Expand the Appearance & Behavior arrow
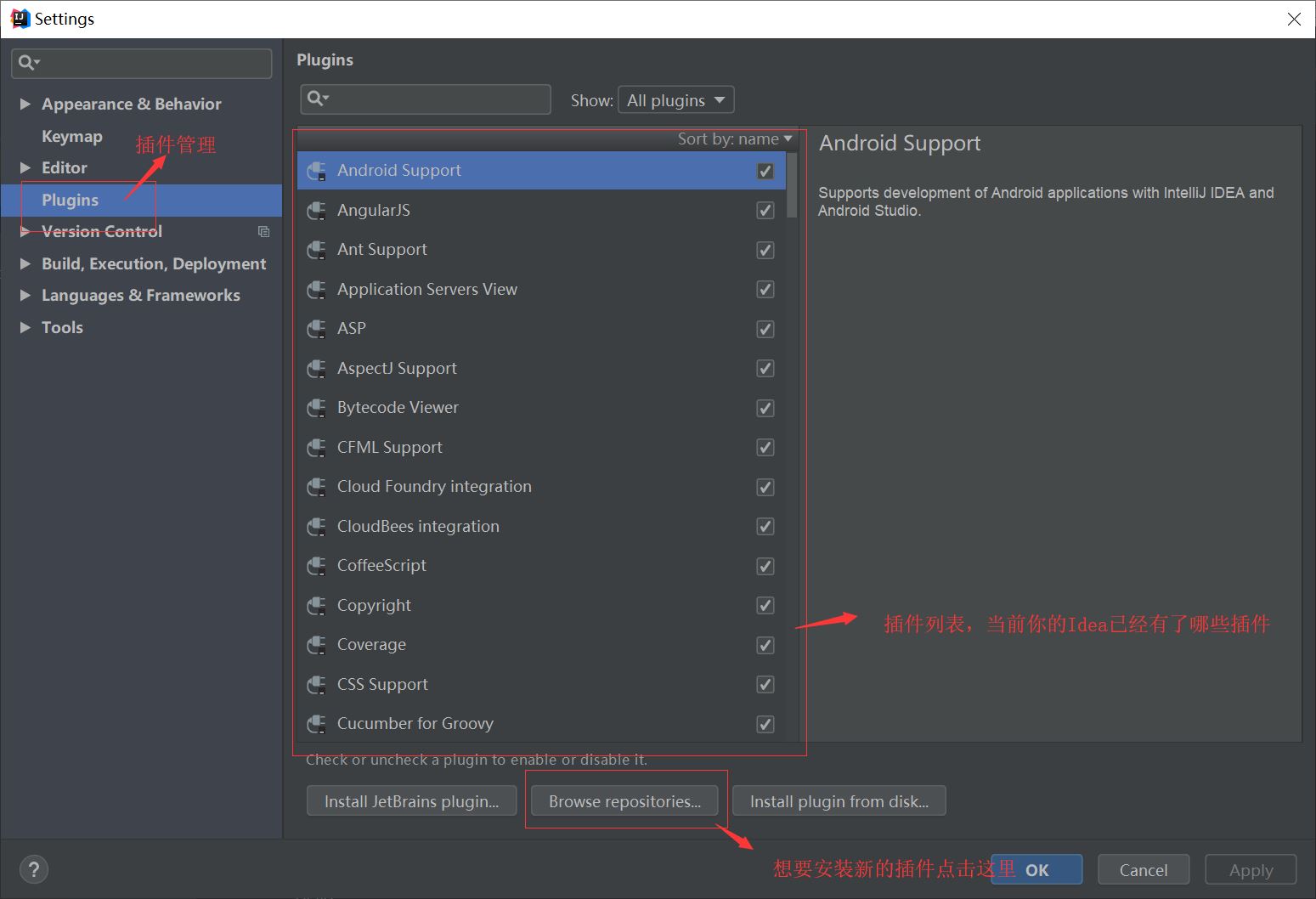 point(25,104)
